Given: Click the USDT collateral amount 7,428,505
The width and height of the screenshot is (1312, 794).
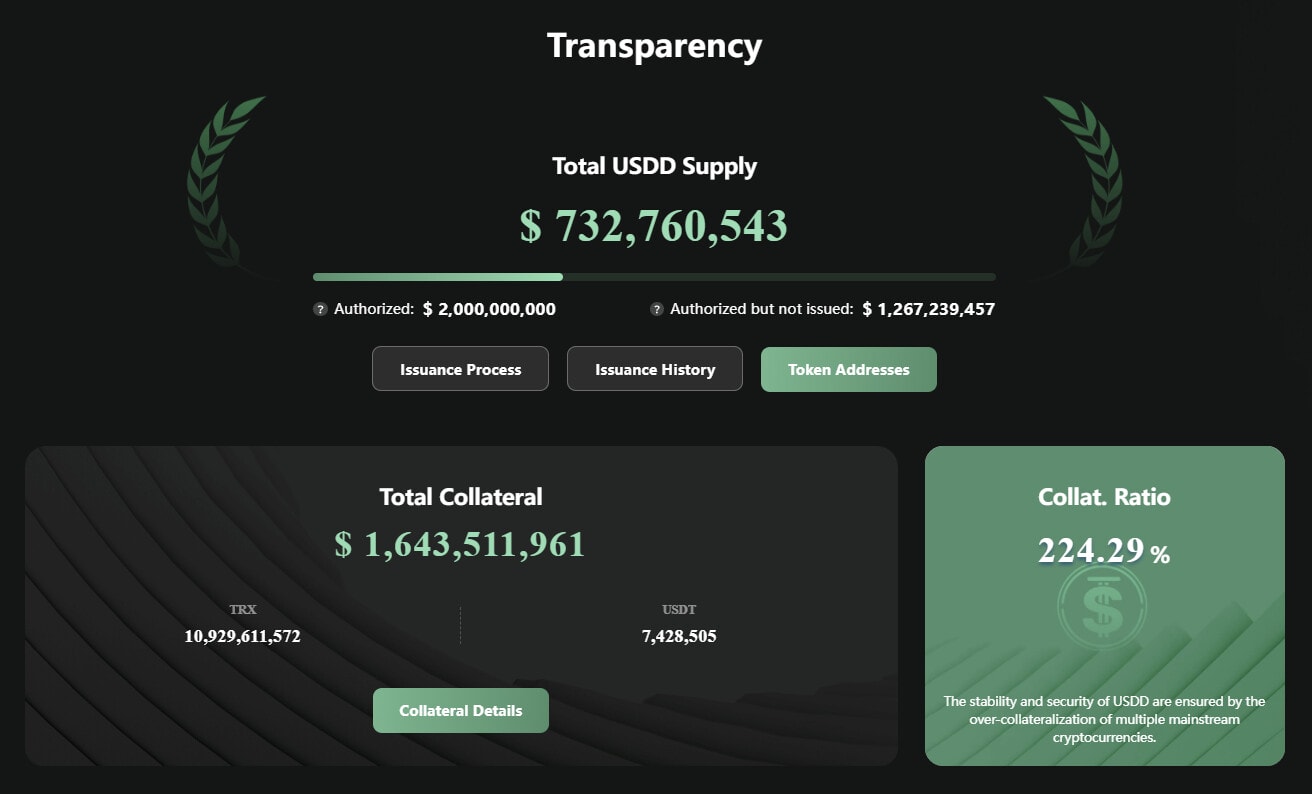Looking at the screenshot, I should coord(679,636).
